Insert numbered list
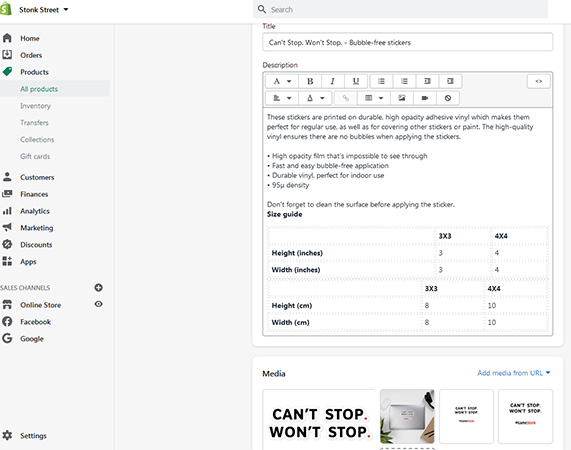Screen dimensions: 571x450 [x=404, y=81]
